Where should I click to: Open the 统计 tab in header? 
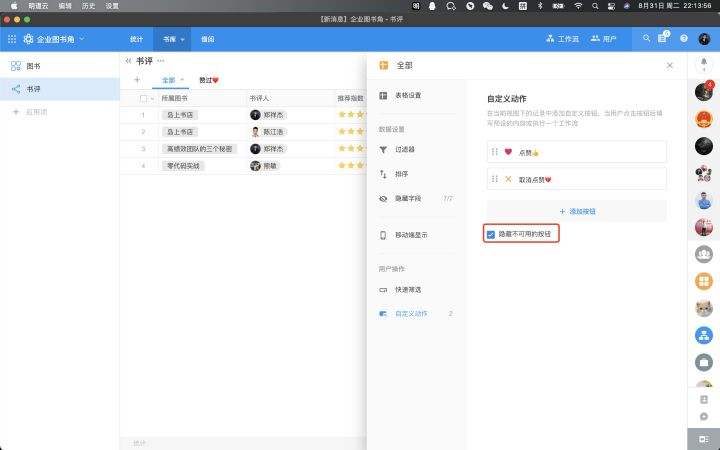(x=136, y=39)
